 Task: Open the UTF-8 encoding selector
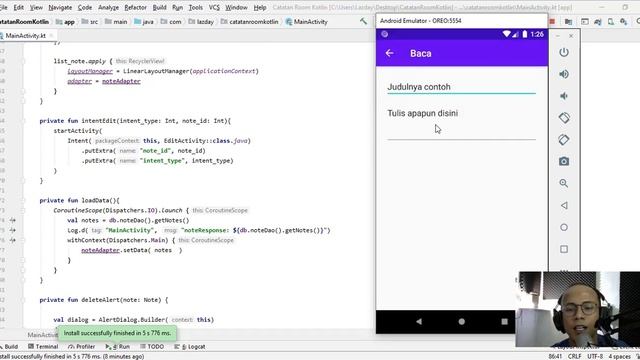(595, 356)
